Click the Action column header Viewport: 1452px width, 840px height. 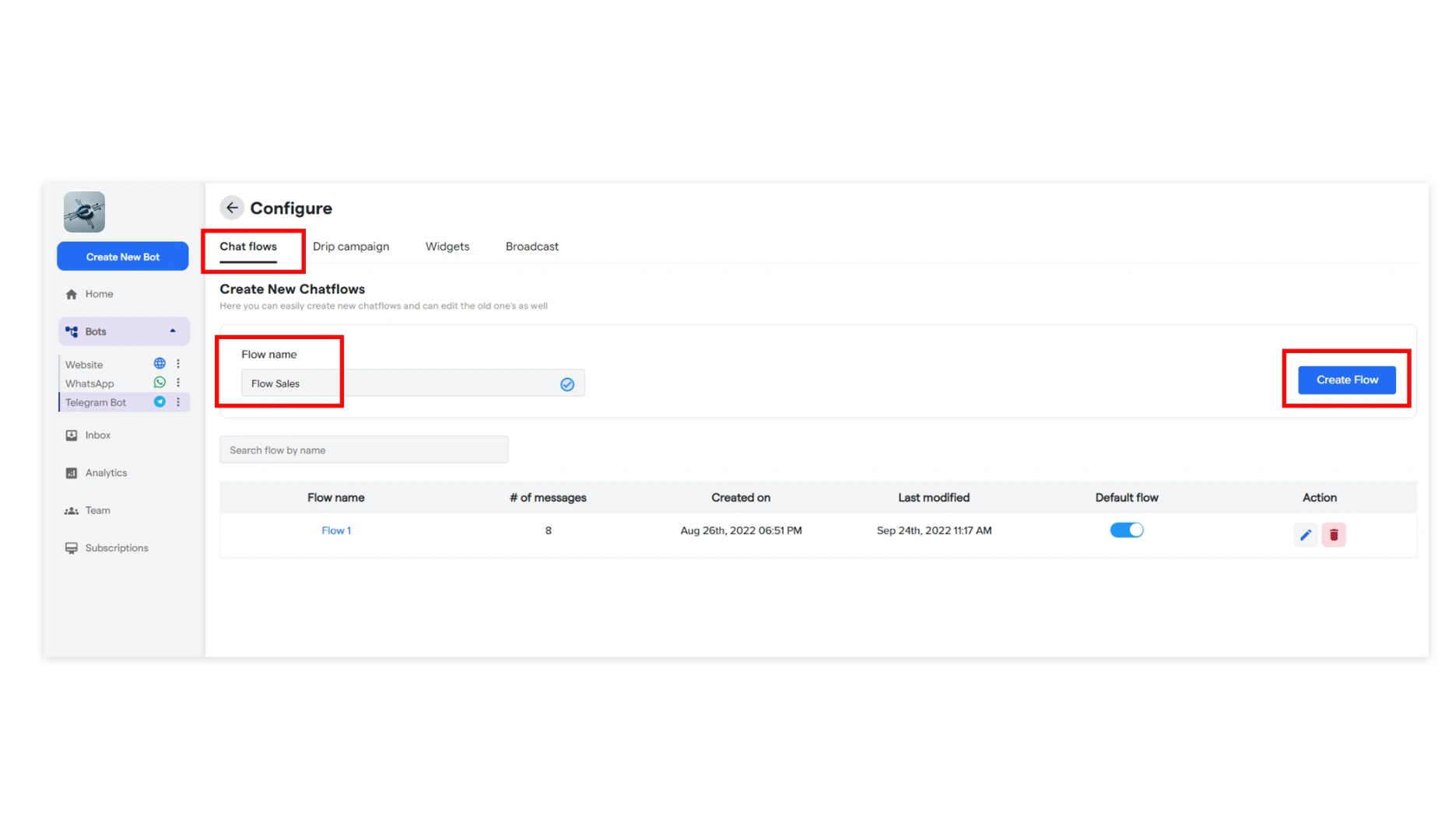coord(1320,498)
